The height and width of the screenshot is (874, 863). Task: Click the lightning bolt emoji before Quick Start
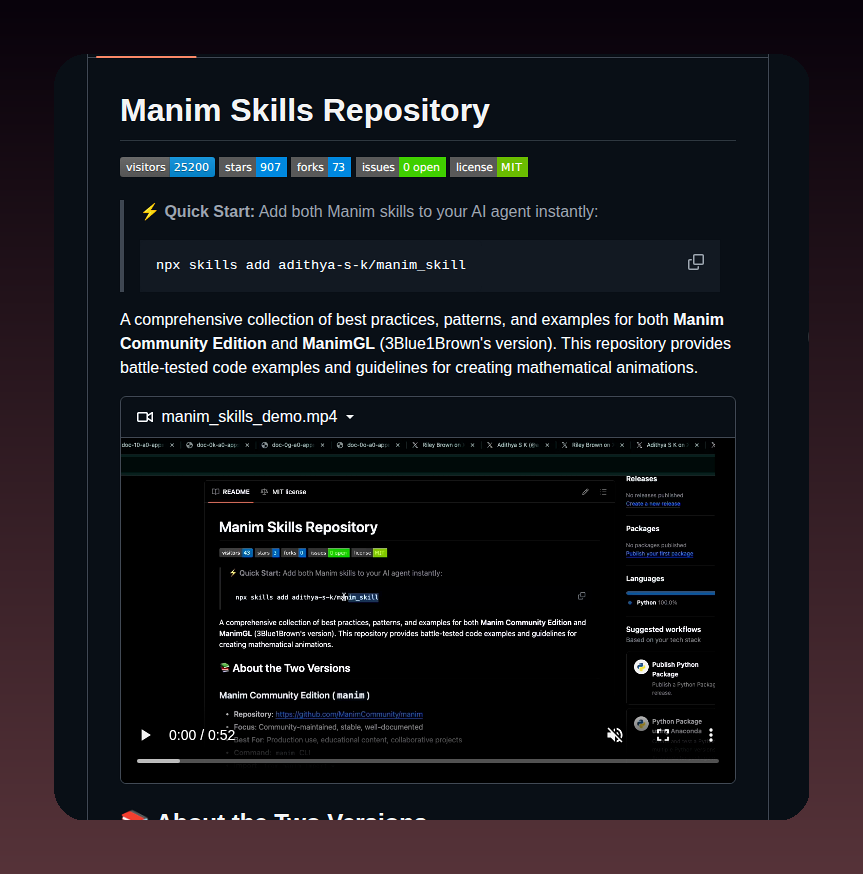tap(149, 212)
